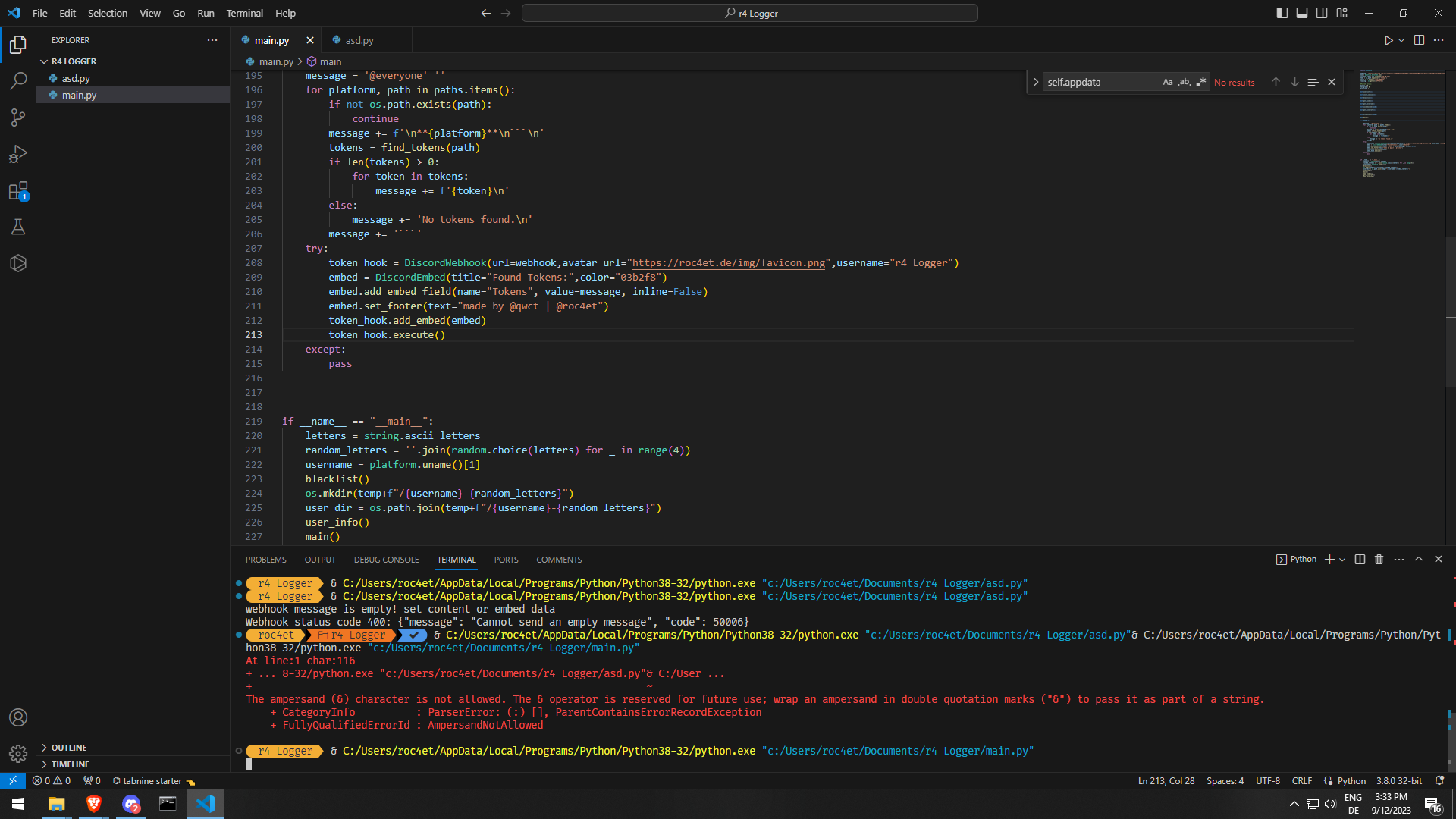This screenshot has width=1456, height=819.
Task: Open the new terminal launch profile dropdown
Action: [x=1342, y=560]
